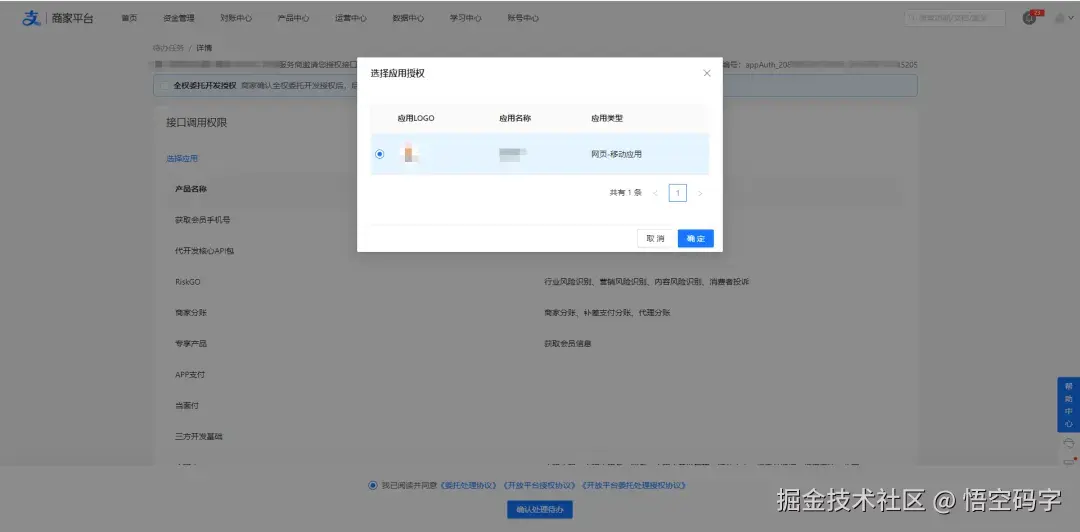Viewport: 1080px width, 532px height.
Task: Click the feedback icon below headset
Action: pyautogui.click(x=1068, y=461)
